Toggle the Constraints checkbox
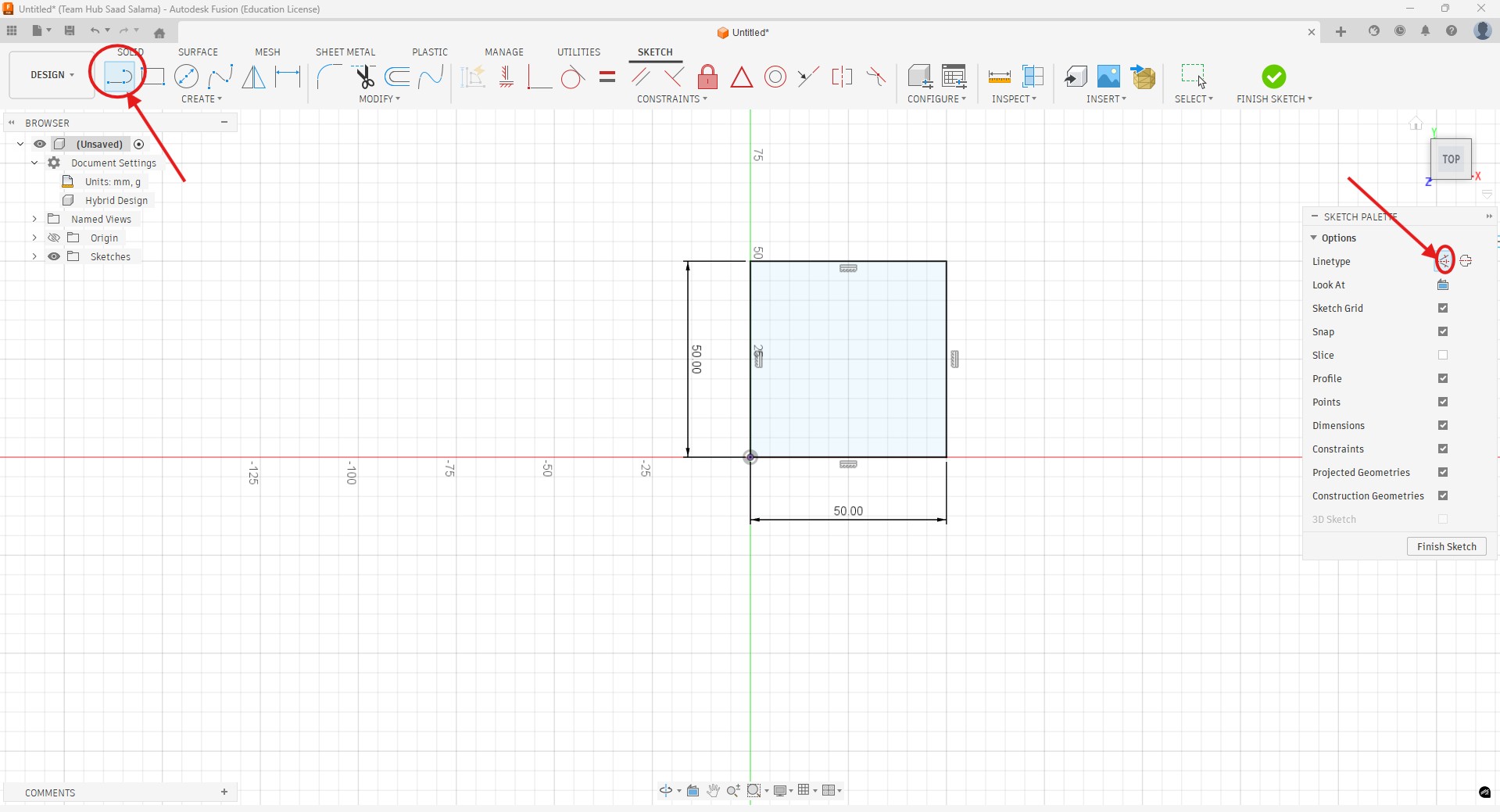Image resolution: width=1500 pixels, height=812 pixels. (x=1443, y=449)
